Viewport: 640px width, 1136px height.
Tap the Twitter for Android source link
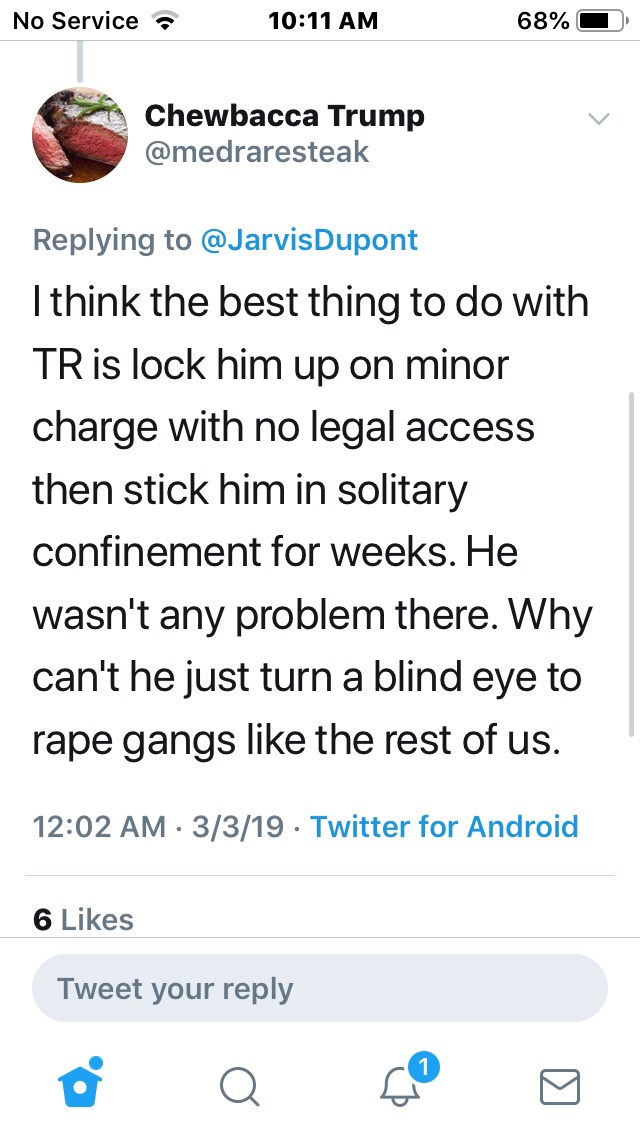coord(444,826)
